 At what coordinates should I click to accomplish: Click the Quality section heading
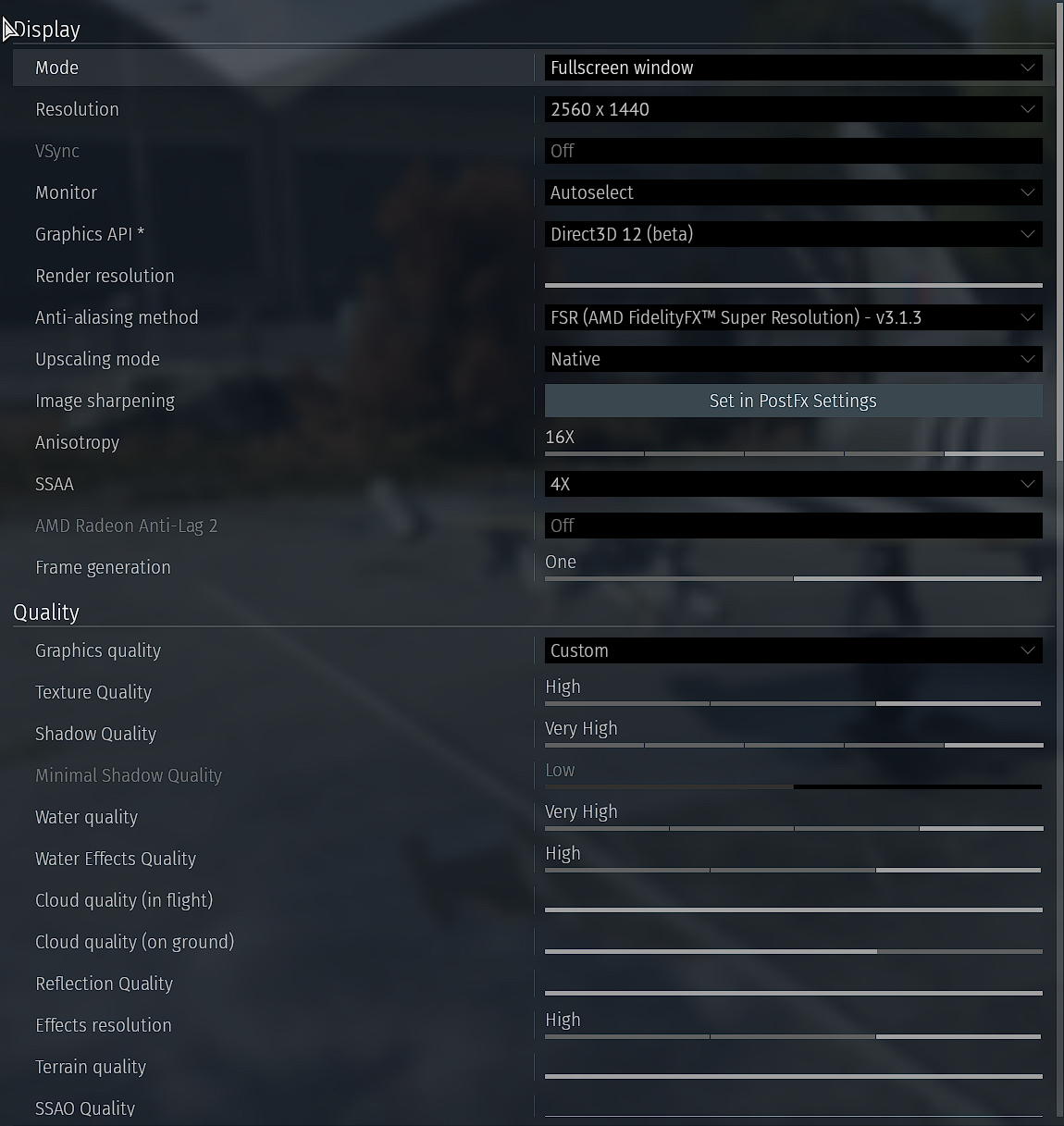(46, 612)
